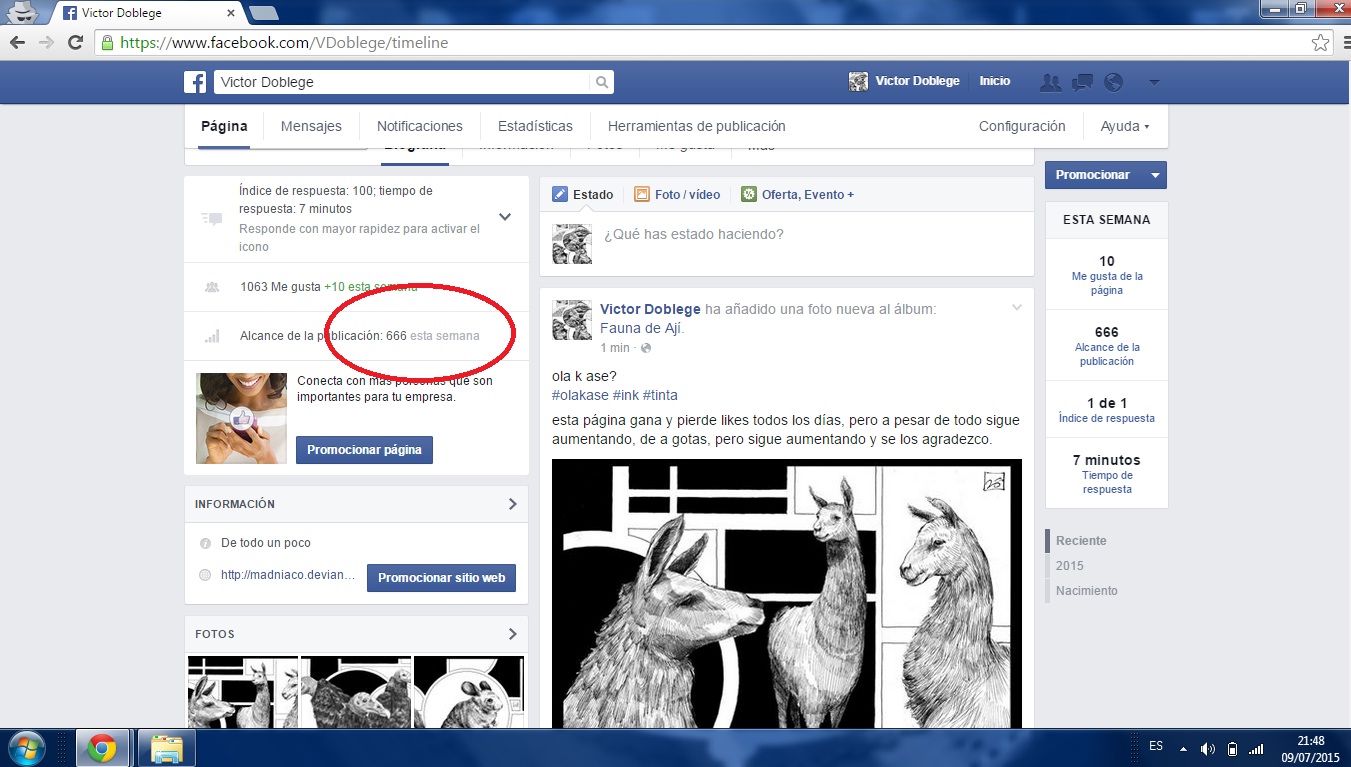
Task: Expand the FOTOS section arrow
Action: point(512,634)
